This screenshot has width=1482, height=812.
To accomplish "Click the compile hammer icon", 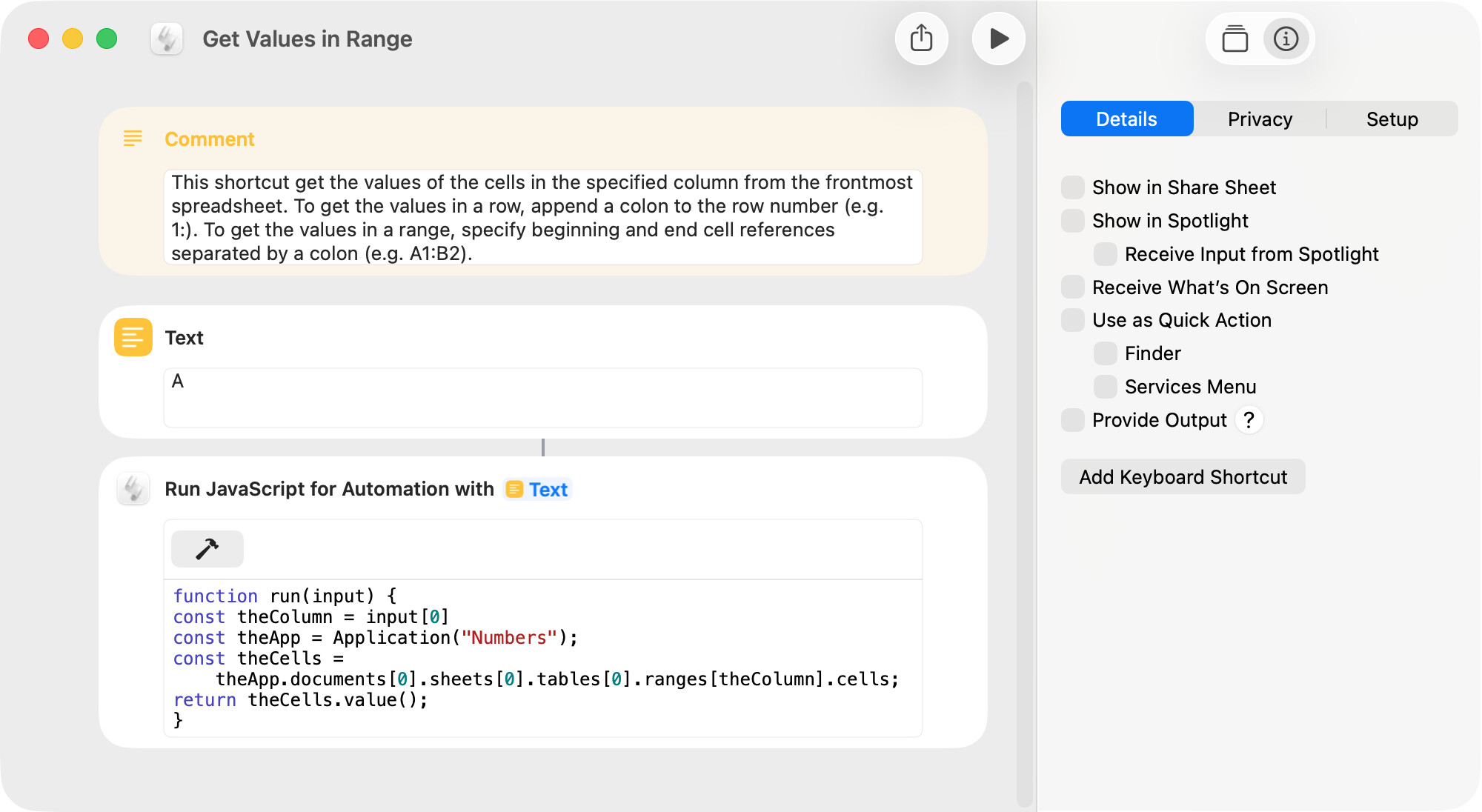I will click(x=207, y=549).
